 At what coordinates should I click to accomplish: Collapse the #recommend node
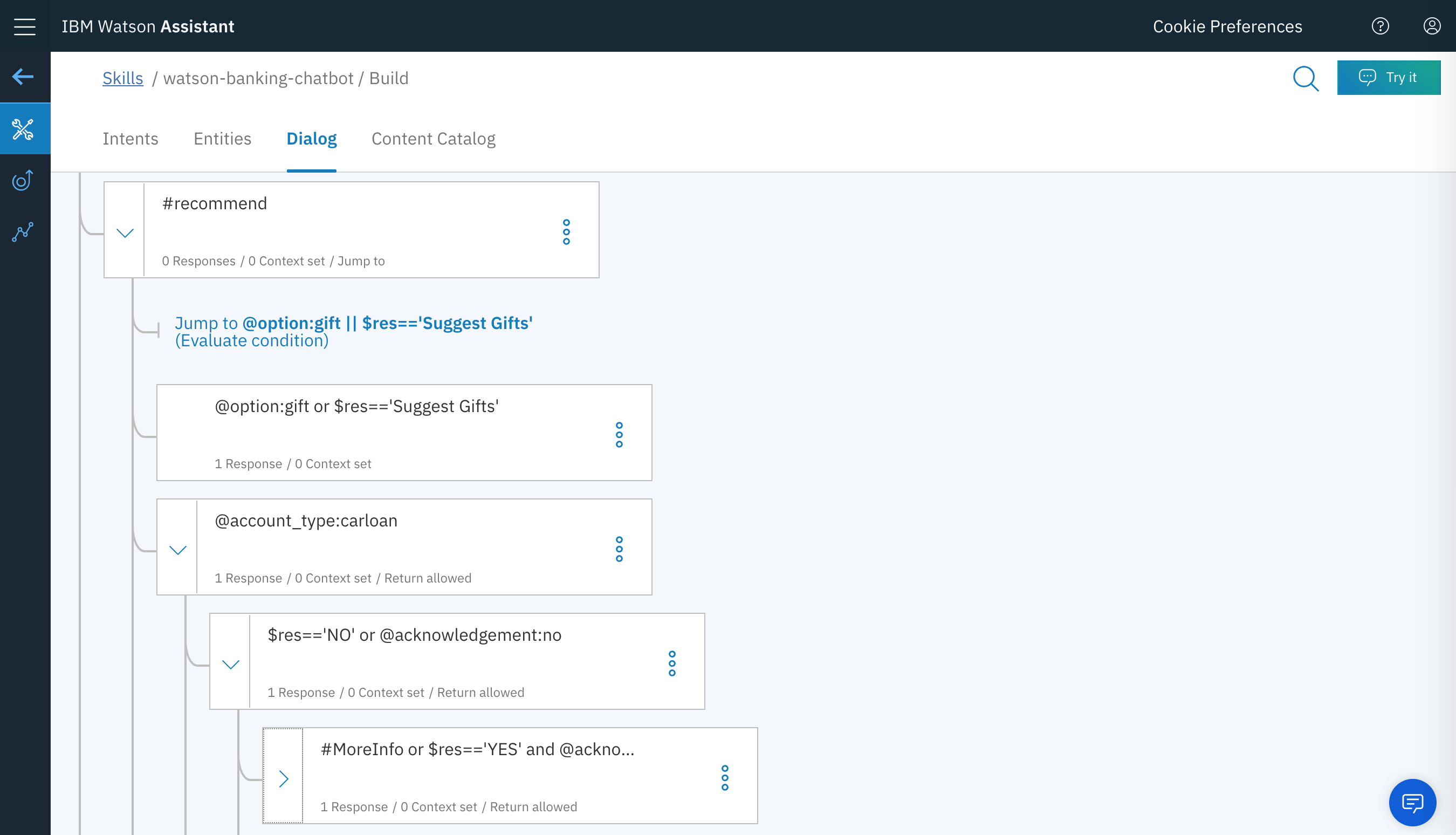tap(125, 232)
